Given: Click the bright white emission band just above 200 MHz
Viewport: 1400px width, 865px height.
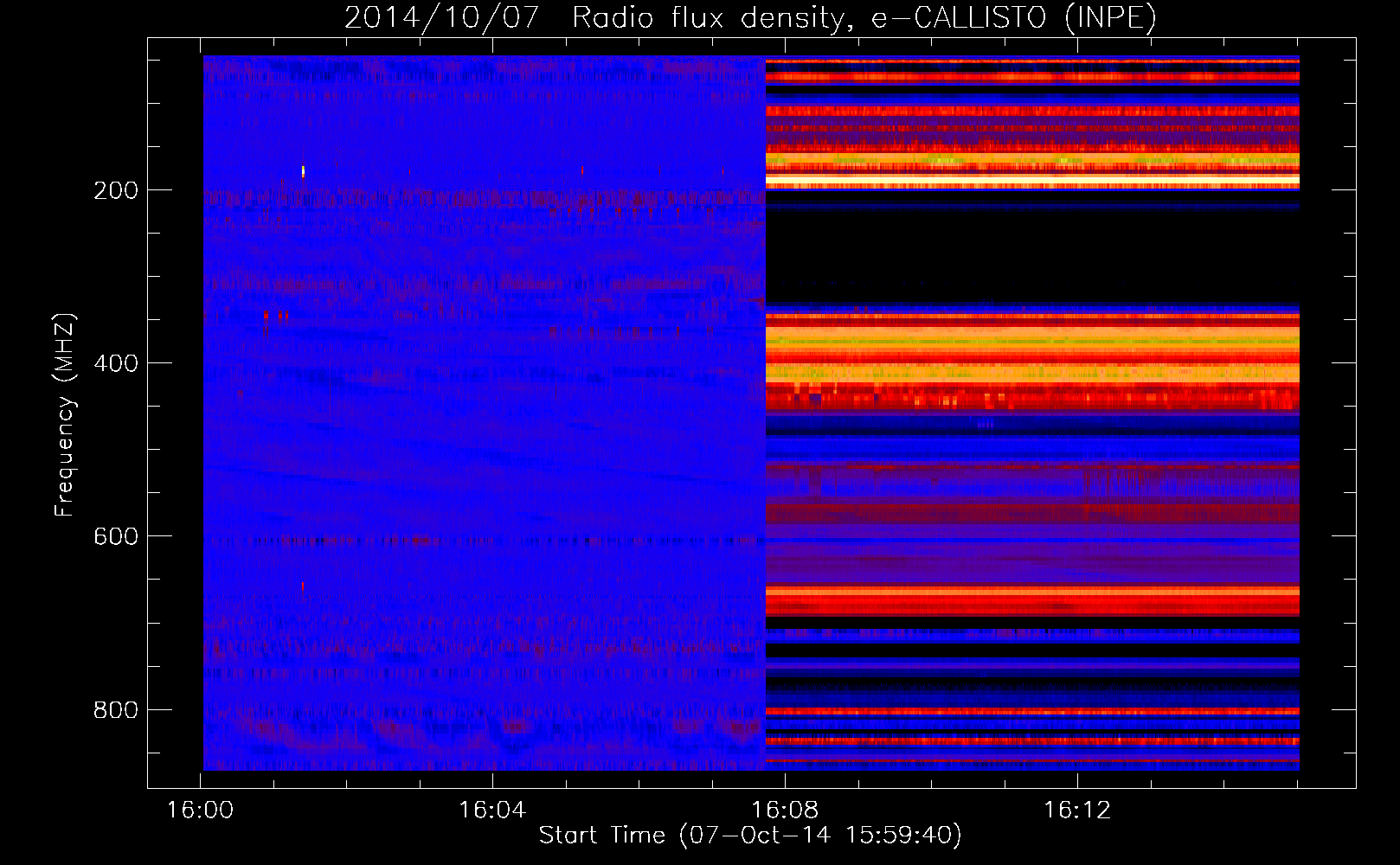Looking at the screenshot, I should 1032,178.
